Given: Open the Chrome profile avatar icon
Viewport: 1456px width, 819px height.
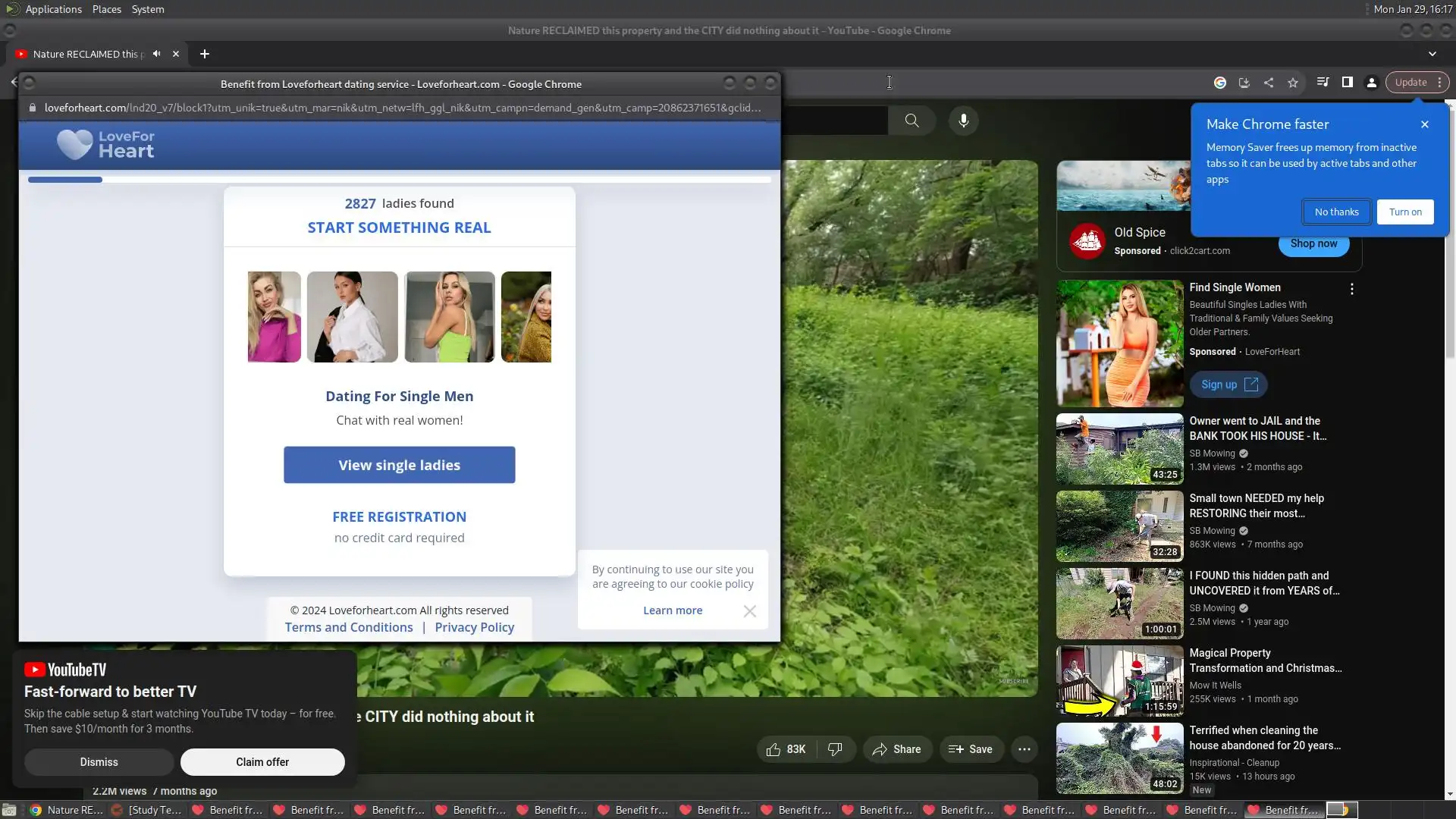Looking at the screenshot, I should pyautogui.click(x=1372, y=83).
